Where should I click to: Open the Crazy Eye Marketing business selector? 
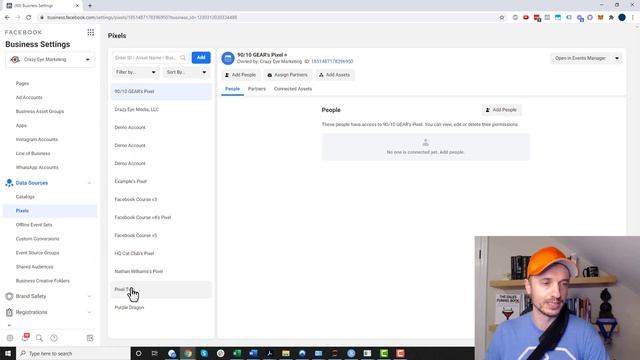(50, 60)
